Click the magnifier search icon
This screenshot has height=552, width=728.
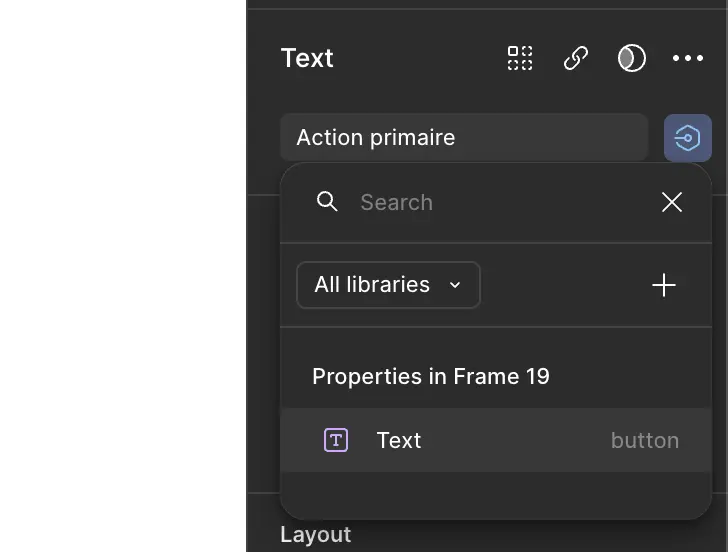tap(327, 202)
